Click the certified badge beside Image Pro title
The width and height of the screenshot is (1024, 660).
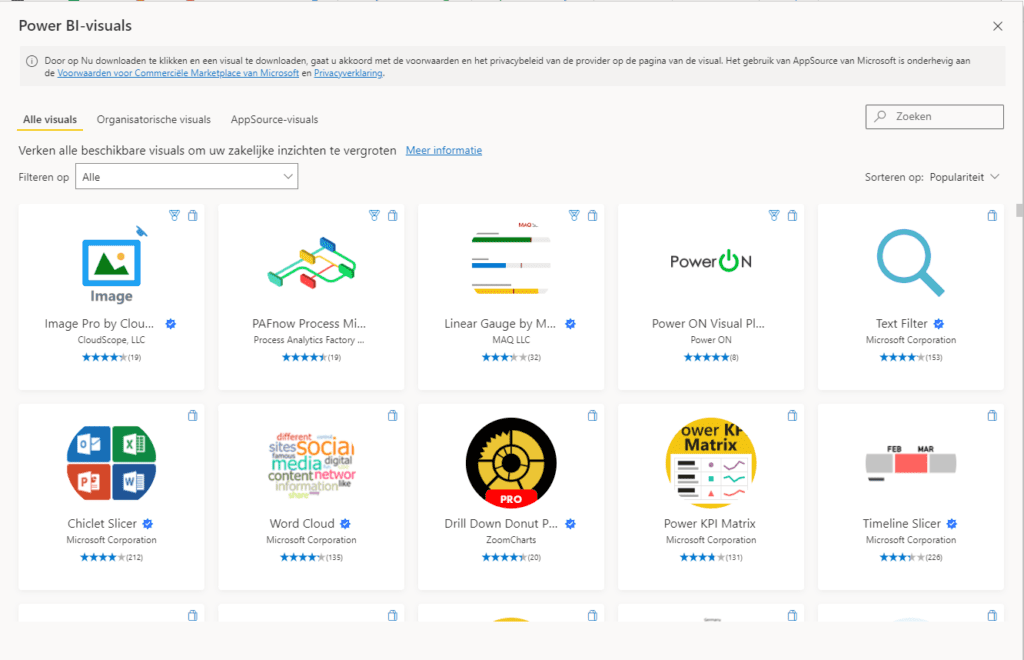[x=170, y=324]
